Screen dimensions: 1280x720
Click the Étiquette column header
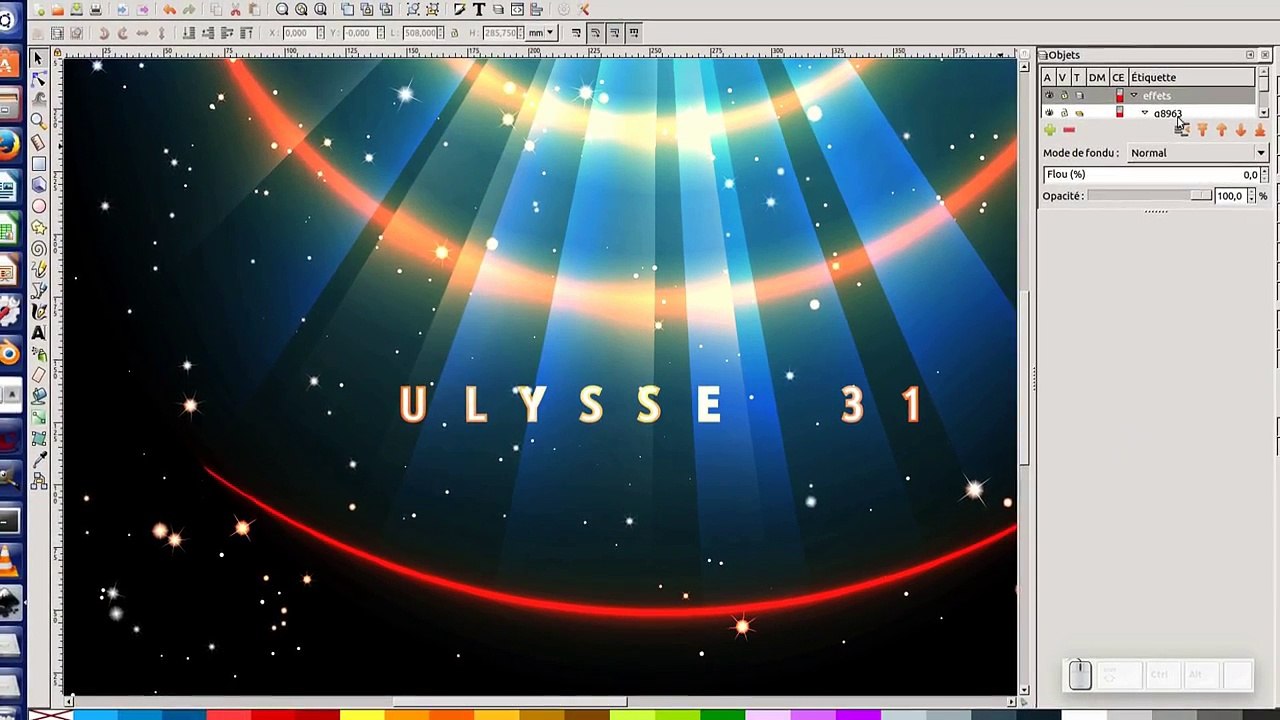point(1190,77)
